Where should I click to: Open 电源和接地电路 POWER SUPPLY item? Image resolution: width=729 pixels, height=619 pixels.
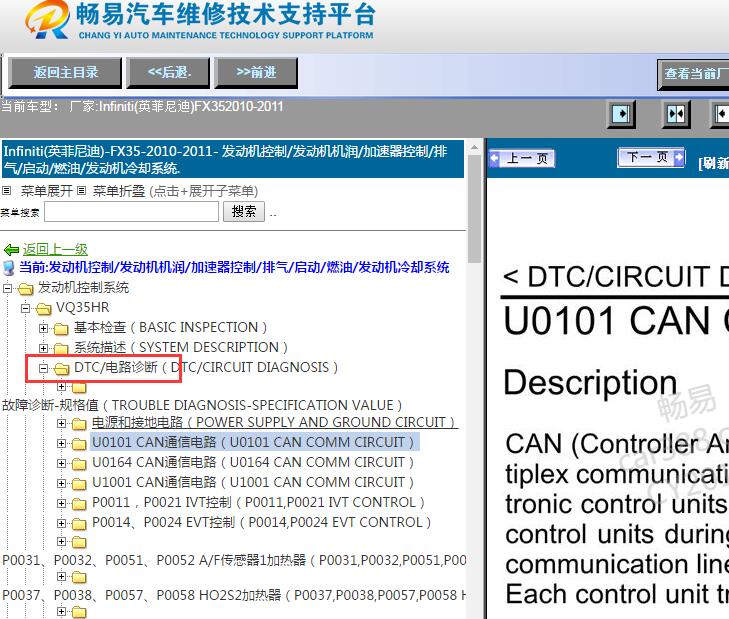(x=274, y=422)
